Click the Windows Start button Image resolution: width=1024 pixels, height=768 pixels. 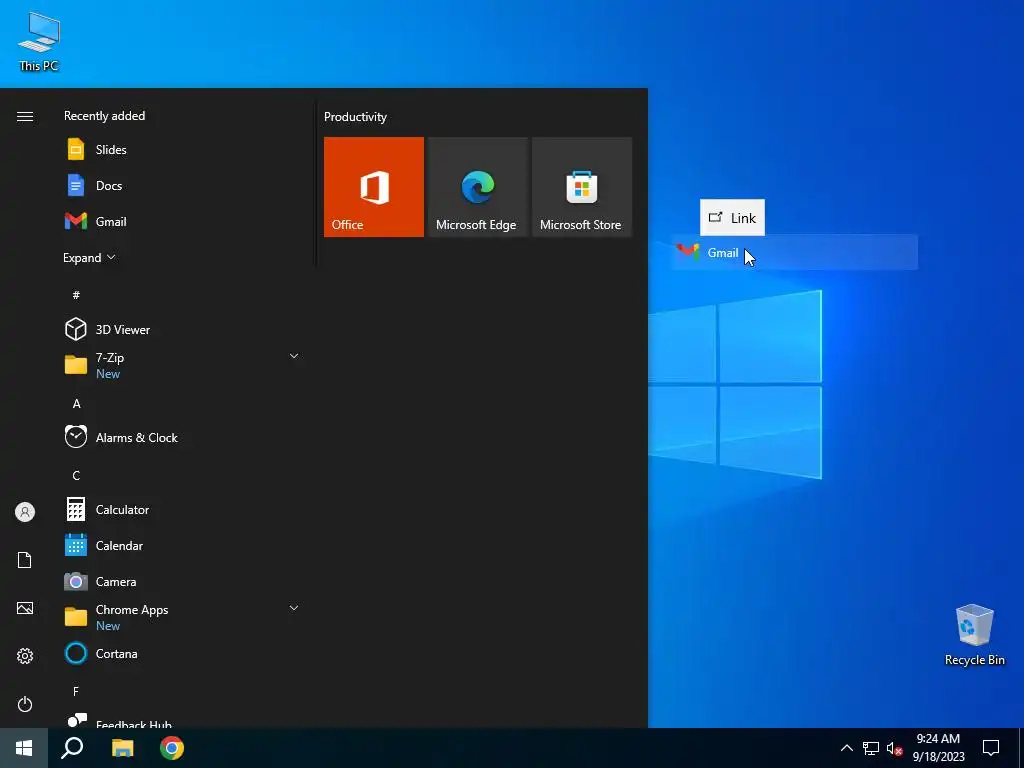24,748
